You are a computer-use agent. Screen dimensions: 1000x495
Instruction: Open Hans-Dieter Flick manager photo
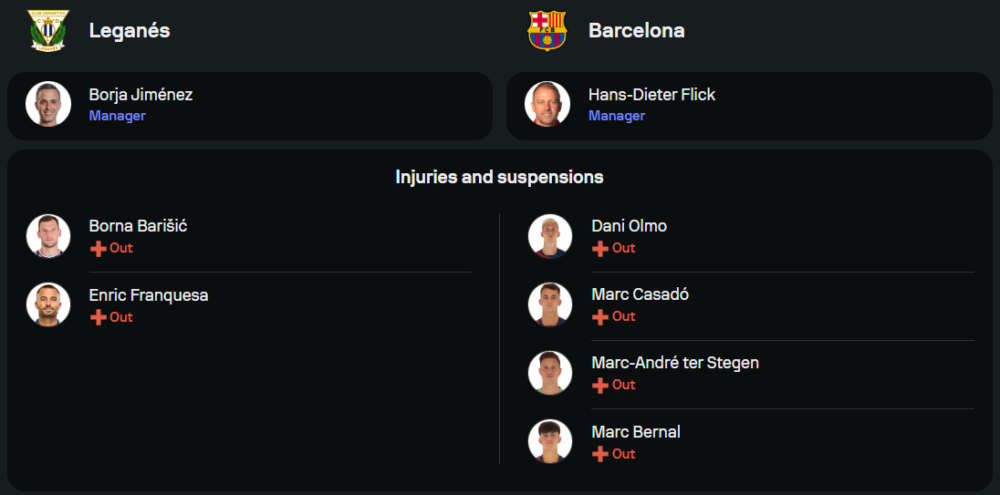coord(547,104)
